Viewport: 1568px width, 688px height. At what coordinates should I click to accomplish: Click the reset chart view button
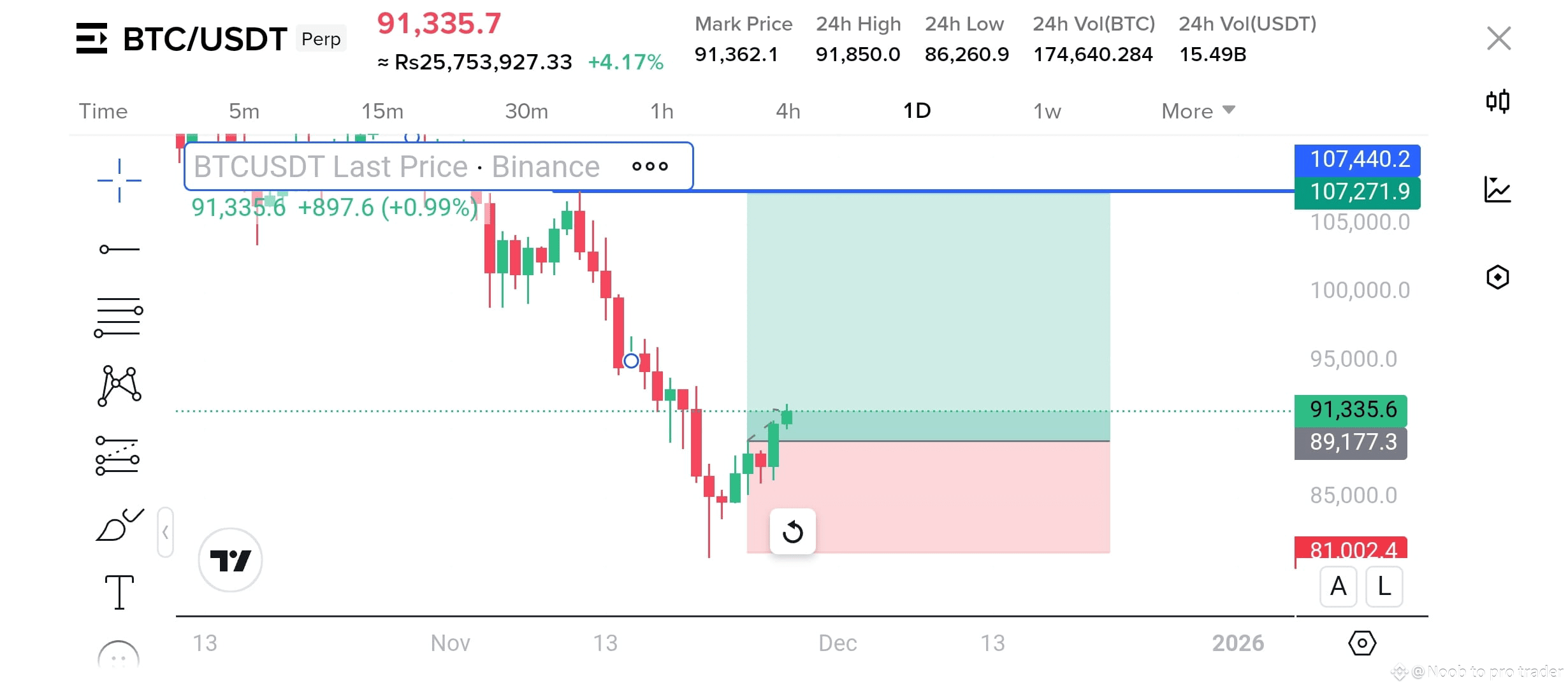(x=792, y=532)
